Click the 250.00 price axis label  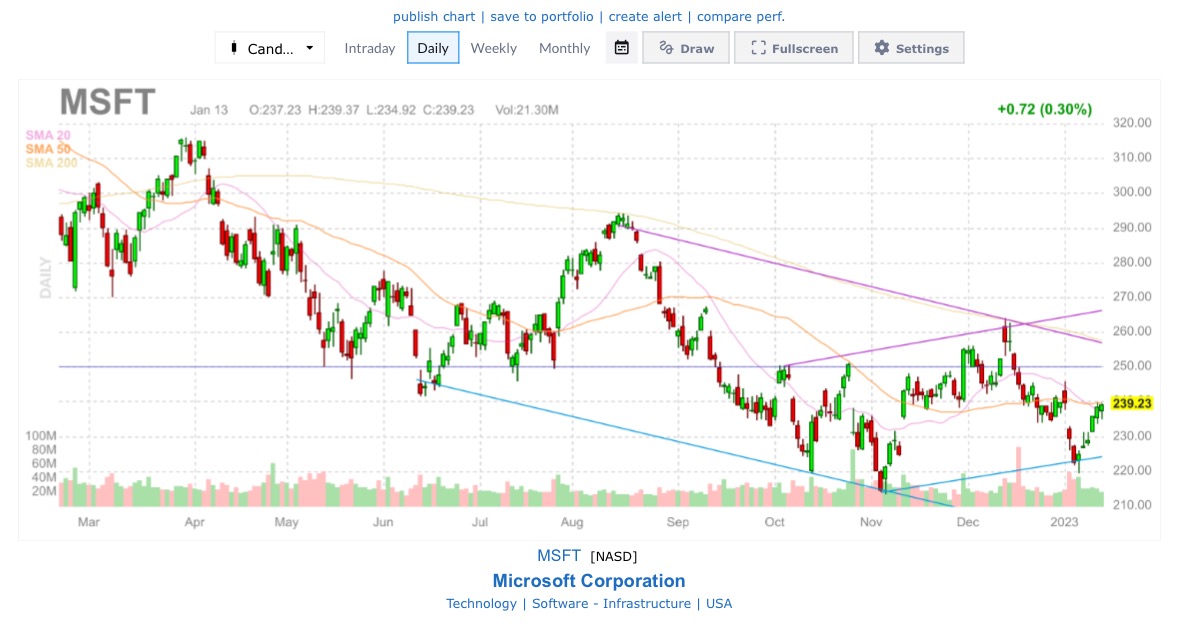tap(1132, 366)
